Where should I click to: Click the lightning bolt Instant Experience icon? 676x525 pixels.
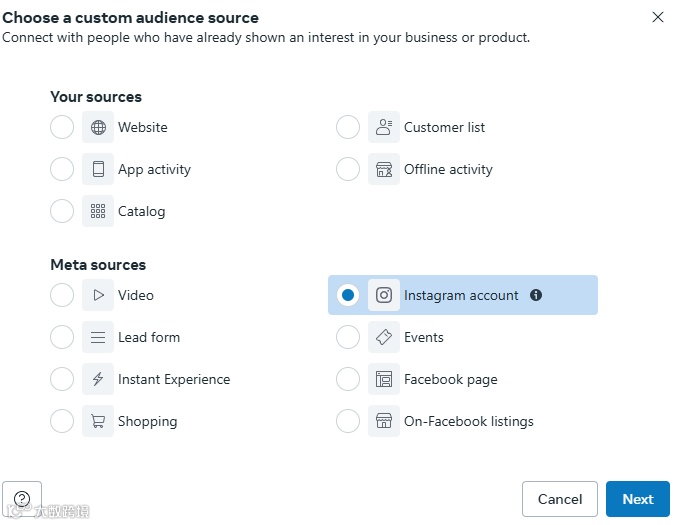click(98, 380)
